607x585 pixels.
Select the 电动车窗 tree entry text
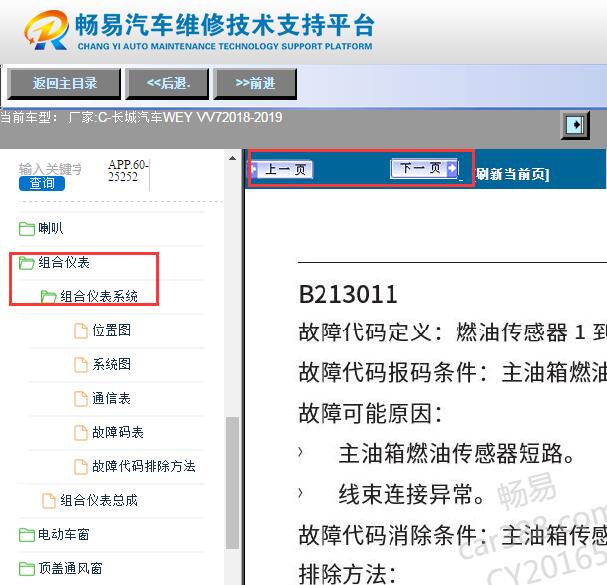(64, 535)
